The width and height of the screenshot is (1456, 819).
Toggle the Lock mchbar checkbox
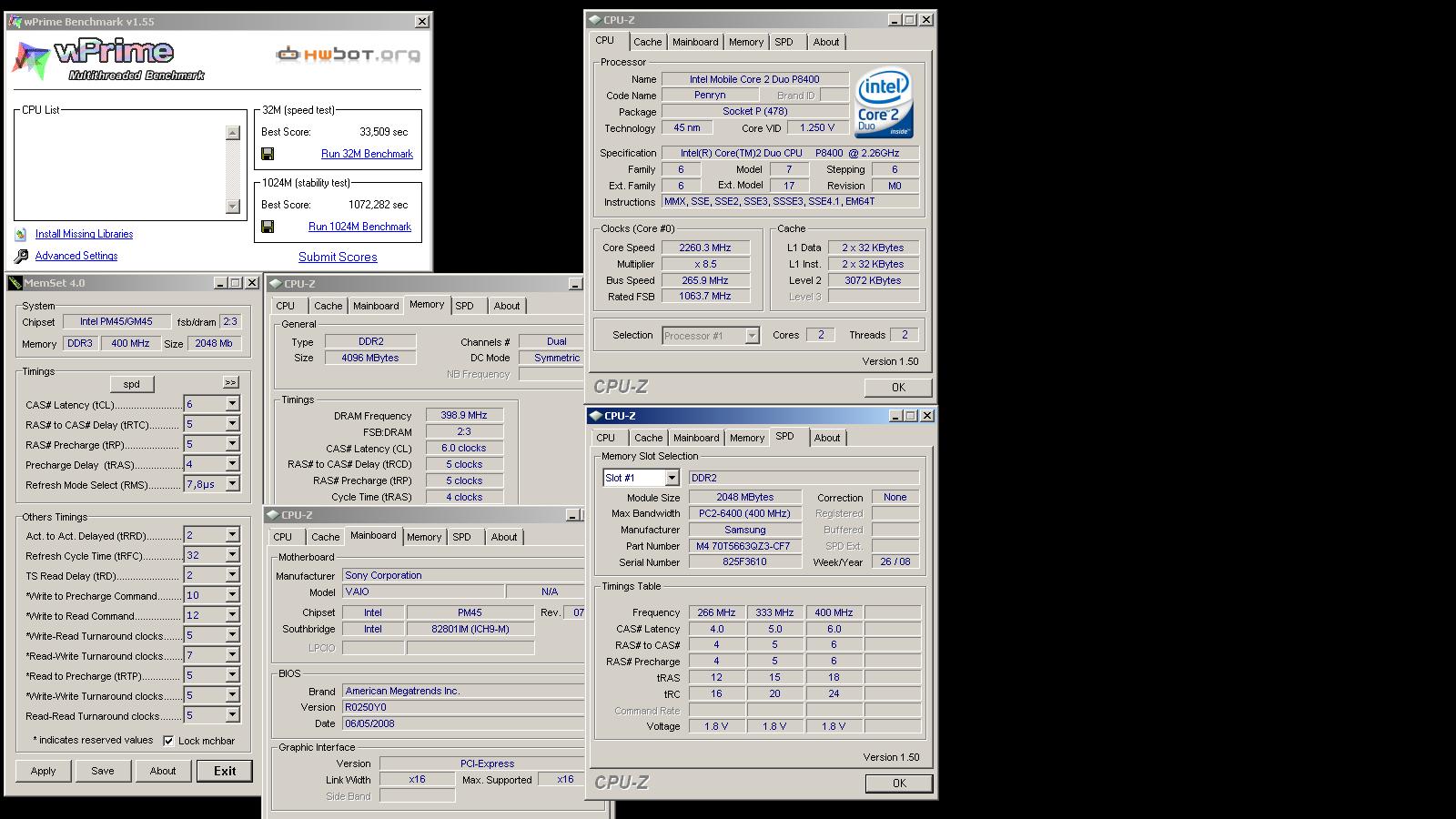pos(168,741)
